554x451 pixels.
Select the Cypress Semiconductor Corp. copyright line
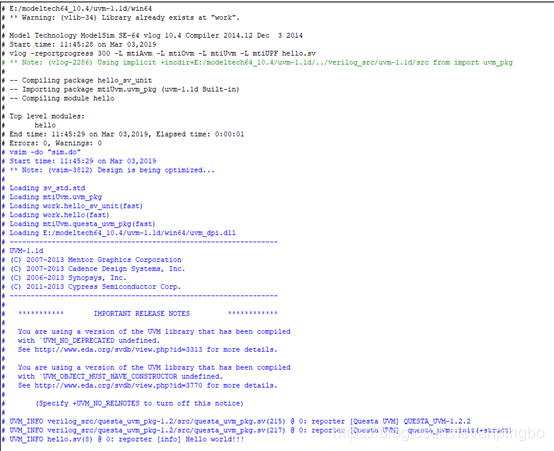(x=95, y=287)
